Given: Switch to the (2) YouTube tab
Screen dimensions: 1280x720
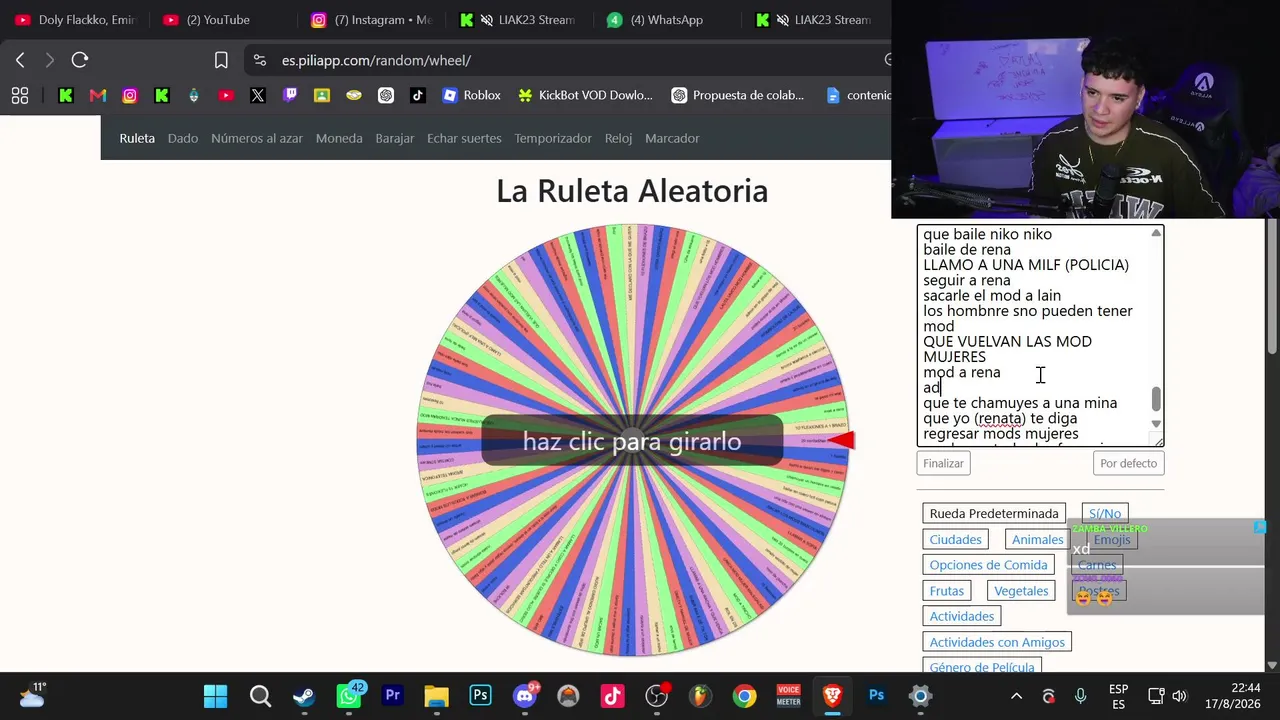Looking at the screenshot, I should pyautogui.click(x=206, y=20).
